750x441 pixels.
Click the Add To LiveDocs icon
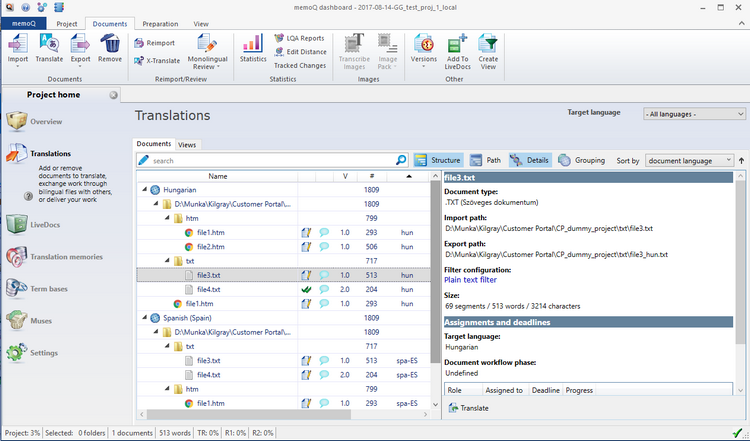tap(457, 45)
